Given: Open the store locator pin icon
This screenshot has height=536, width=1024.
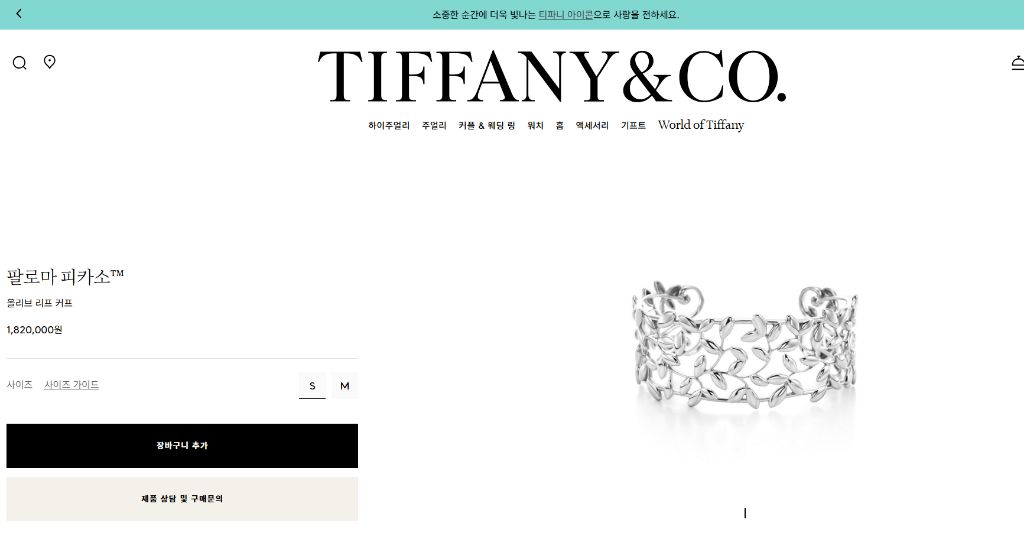Looking at the screenshot, I should [50, 62].
